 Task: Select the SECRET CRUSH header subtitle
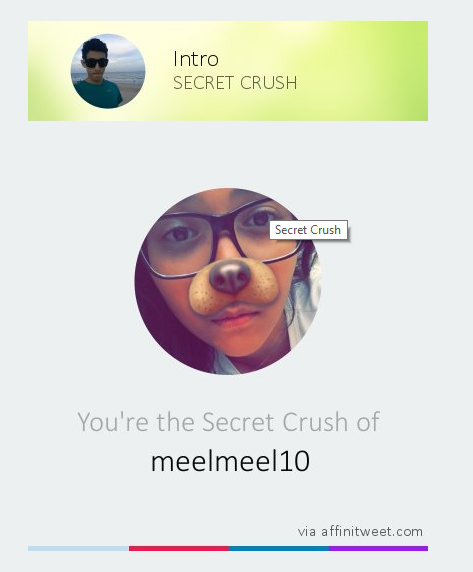coord(235,83)
